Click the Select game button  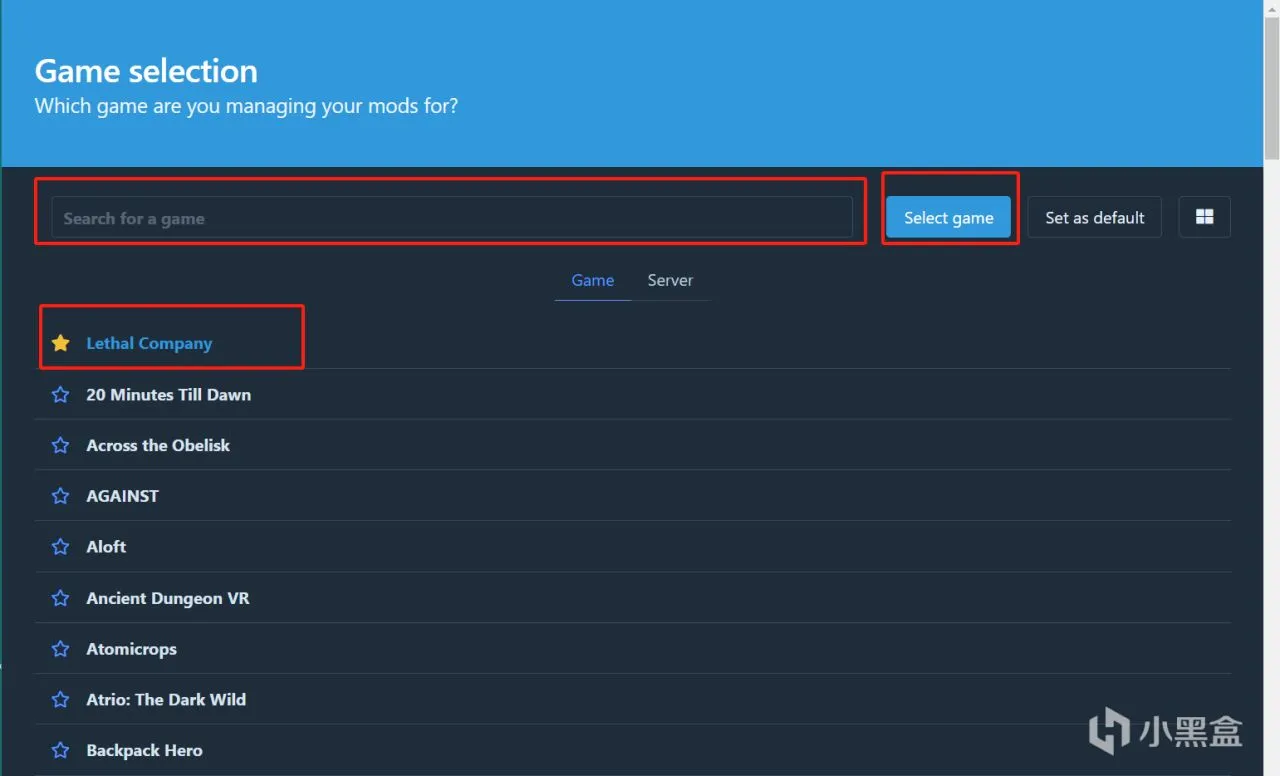pos(948,217)
